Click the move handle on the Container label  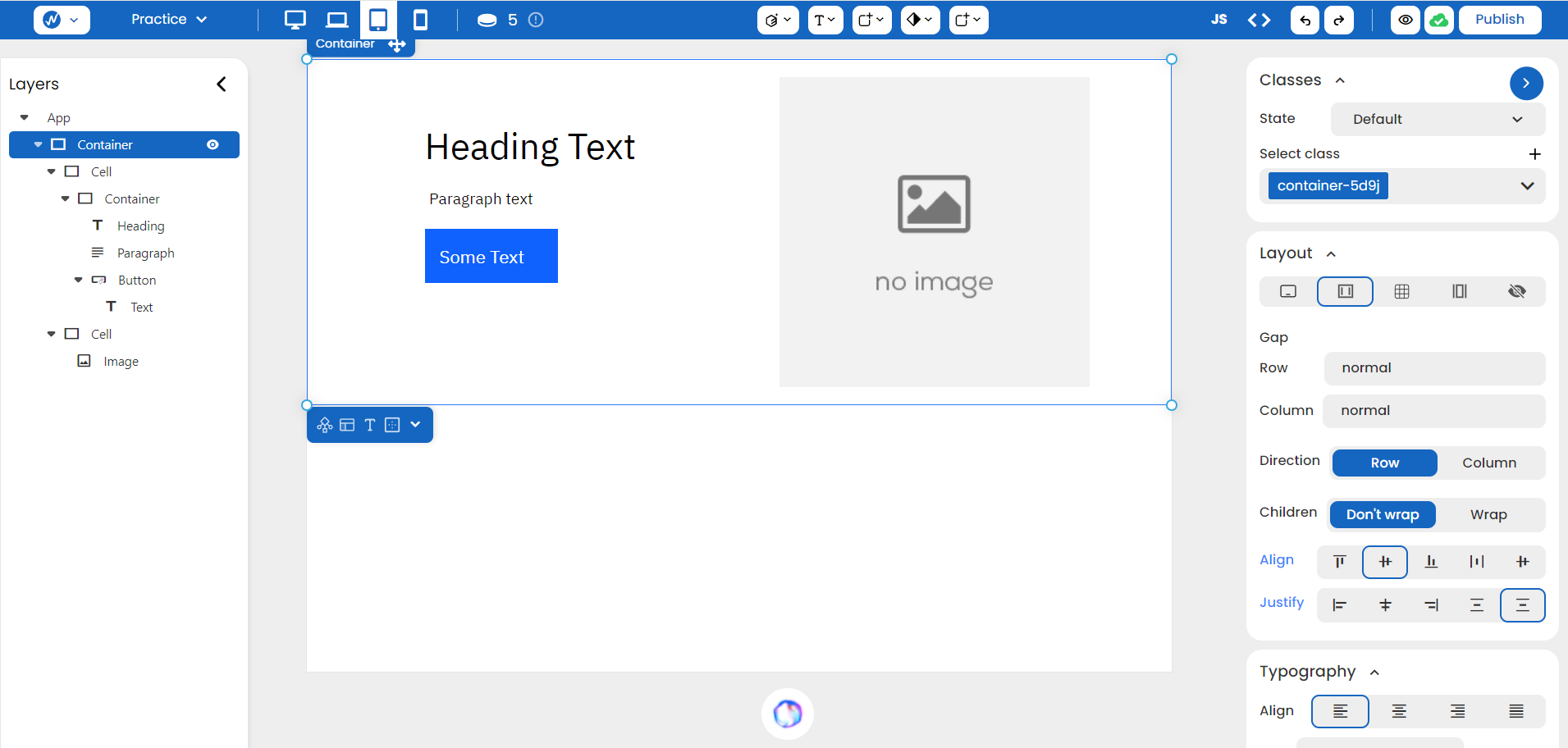[397, 44]
